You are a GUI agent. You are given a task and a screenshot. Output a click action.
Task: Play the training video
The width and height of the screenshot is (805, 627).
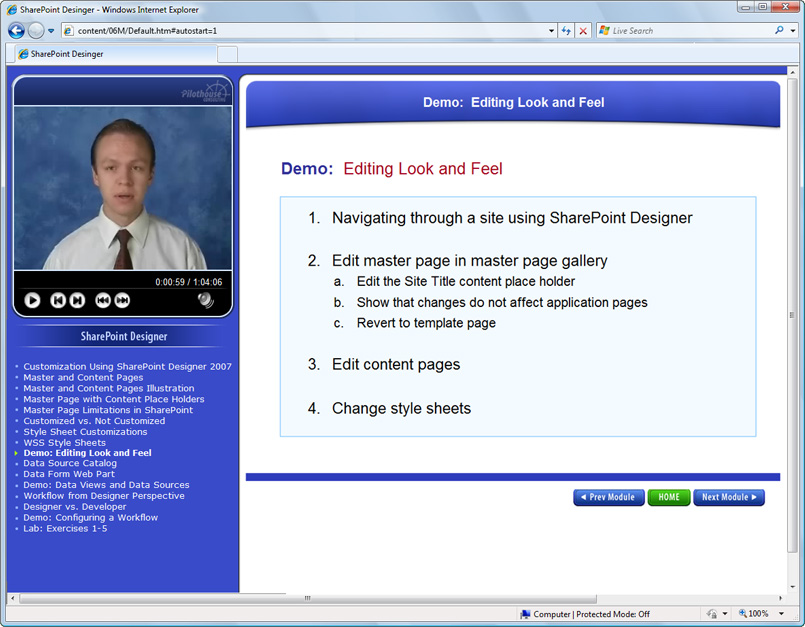click(32, 300)
